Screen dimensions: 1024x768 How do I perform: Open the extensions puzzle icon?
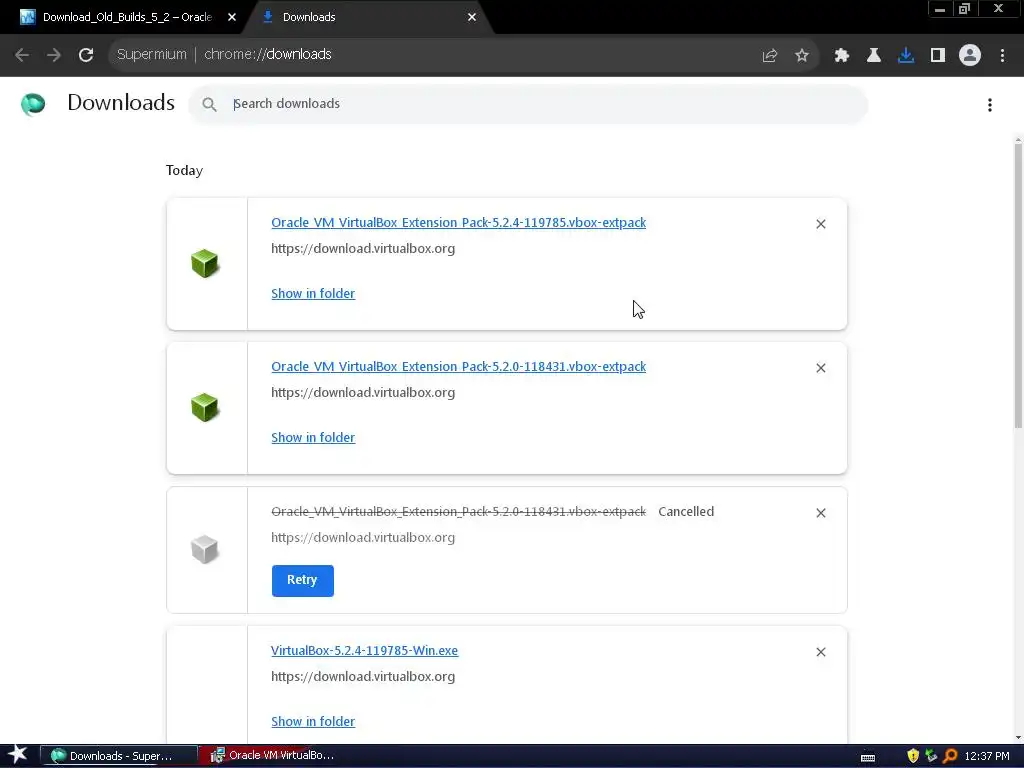pos(842,56)
